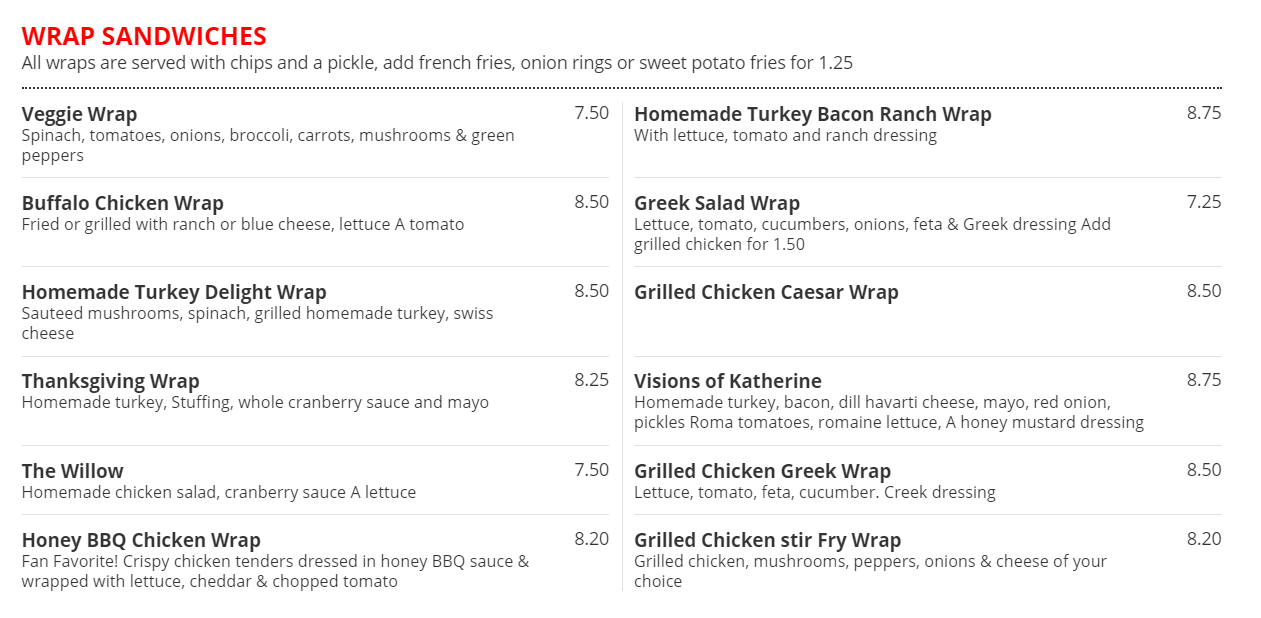Select the Veggie Wrap item title
Image resolution: width=1261 pixels, height=618 pixels.
coord(79,114)
